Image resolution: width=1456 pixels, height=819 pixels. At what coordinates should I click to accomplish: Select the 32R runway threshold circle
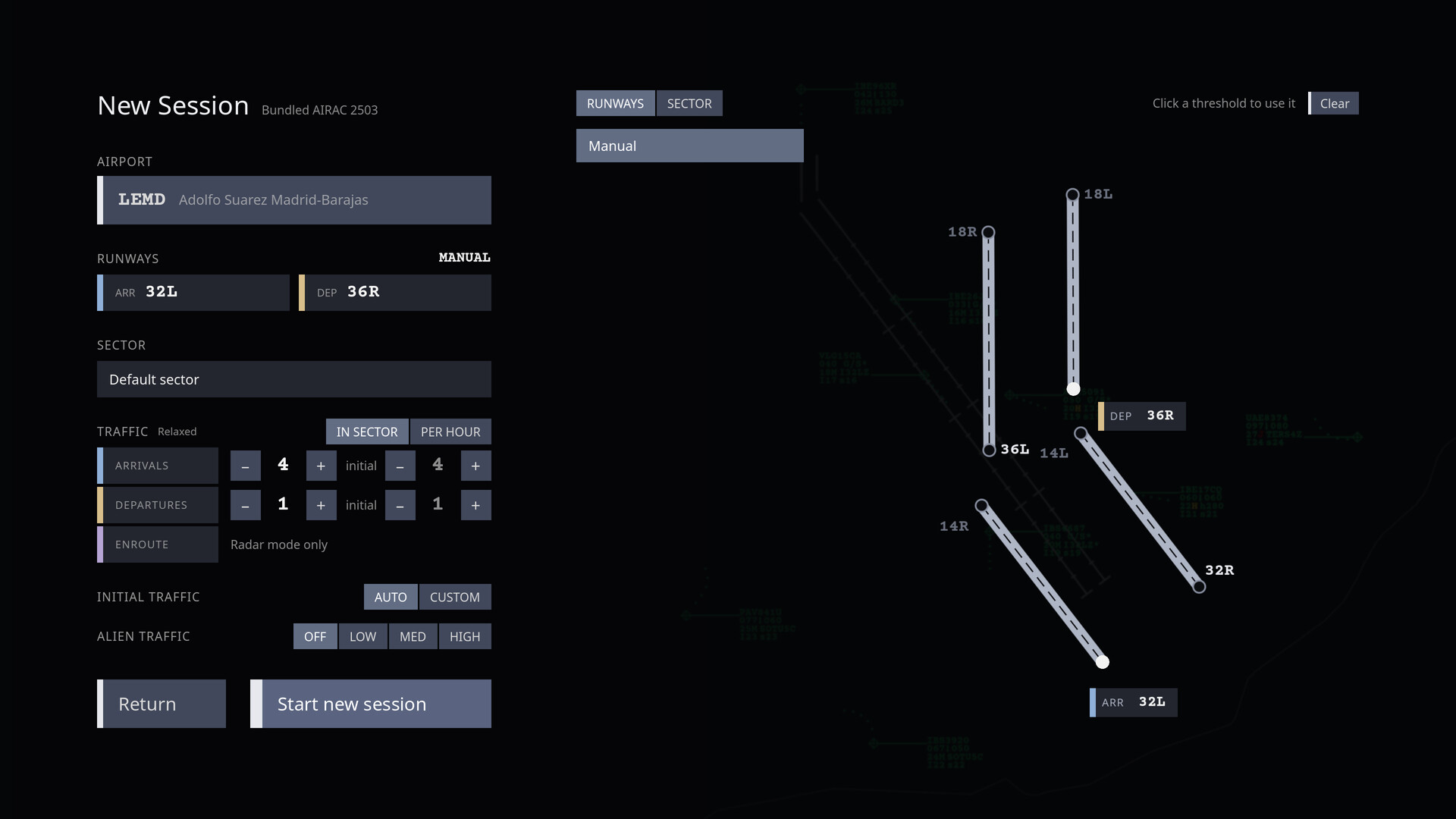coord(1199,587)
